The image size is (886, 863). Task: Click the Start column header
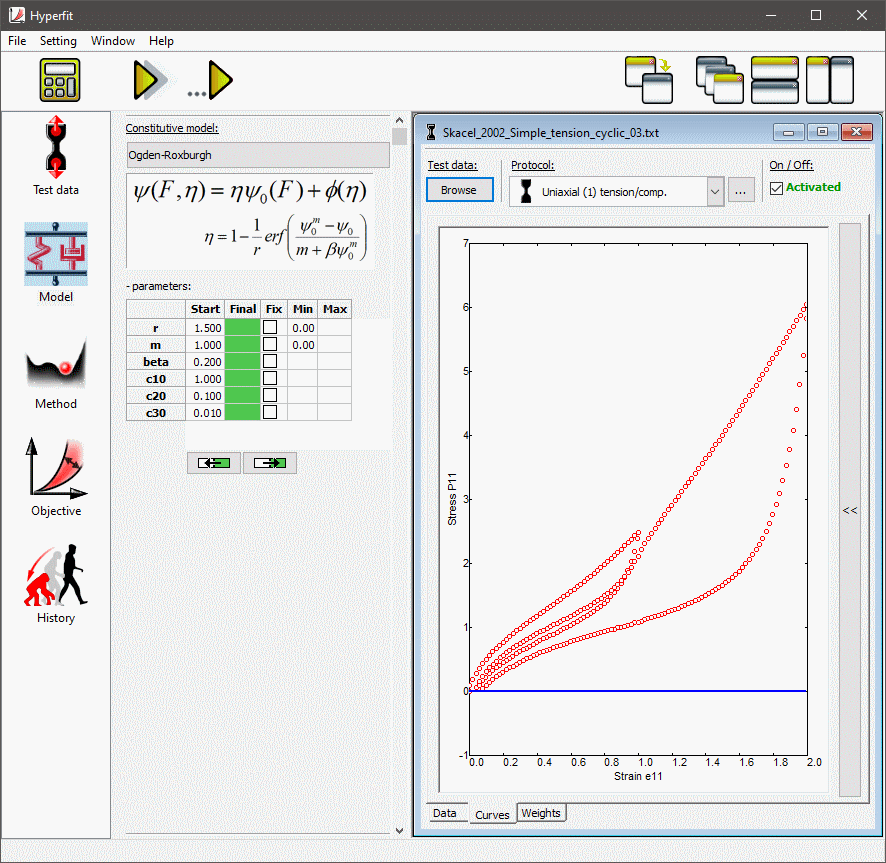(x=205, y=309)
